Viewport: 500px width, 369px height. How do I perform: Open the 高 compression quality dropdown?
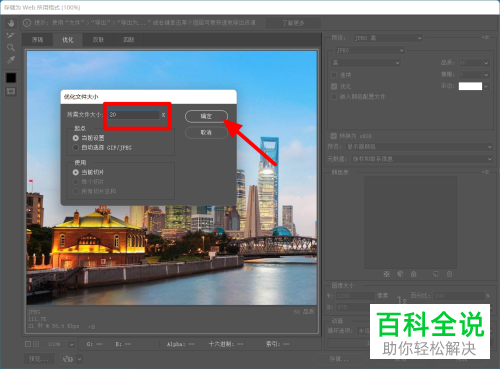pyautogui.click(x=366, y=63)
